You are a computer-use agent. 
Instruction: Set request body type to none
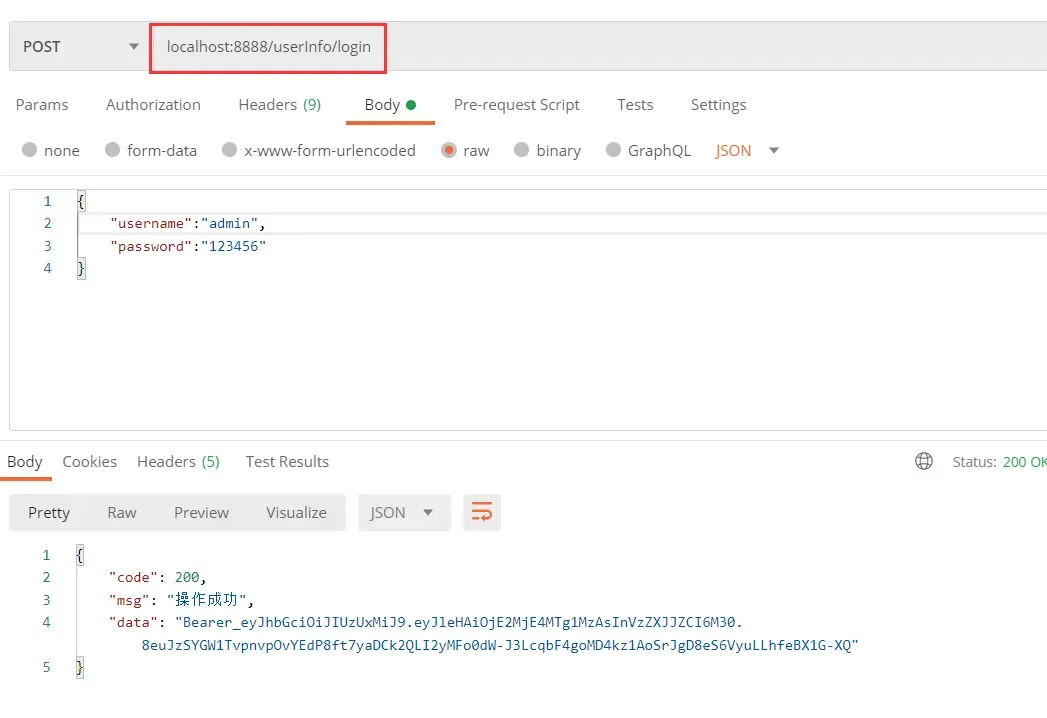pyautogui.click(x=50, y=150)
